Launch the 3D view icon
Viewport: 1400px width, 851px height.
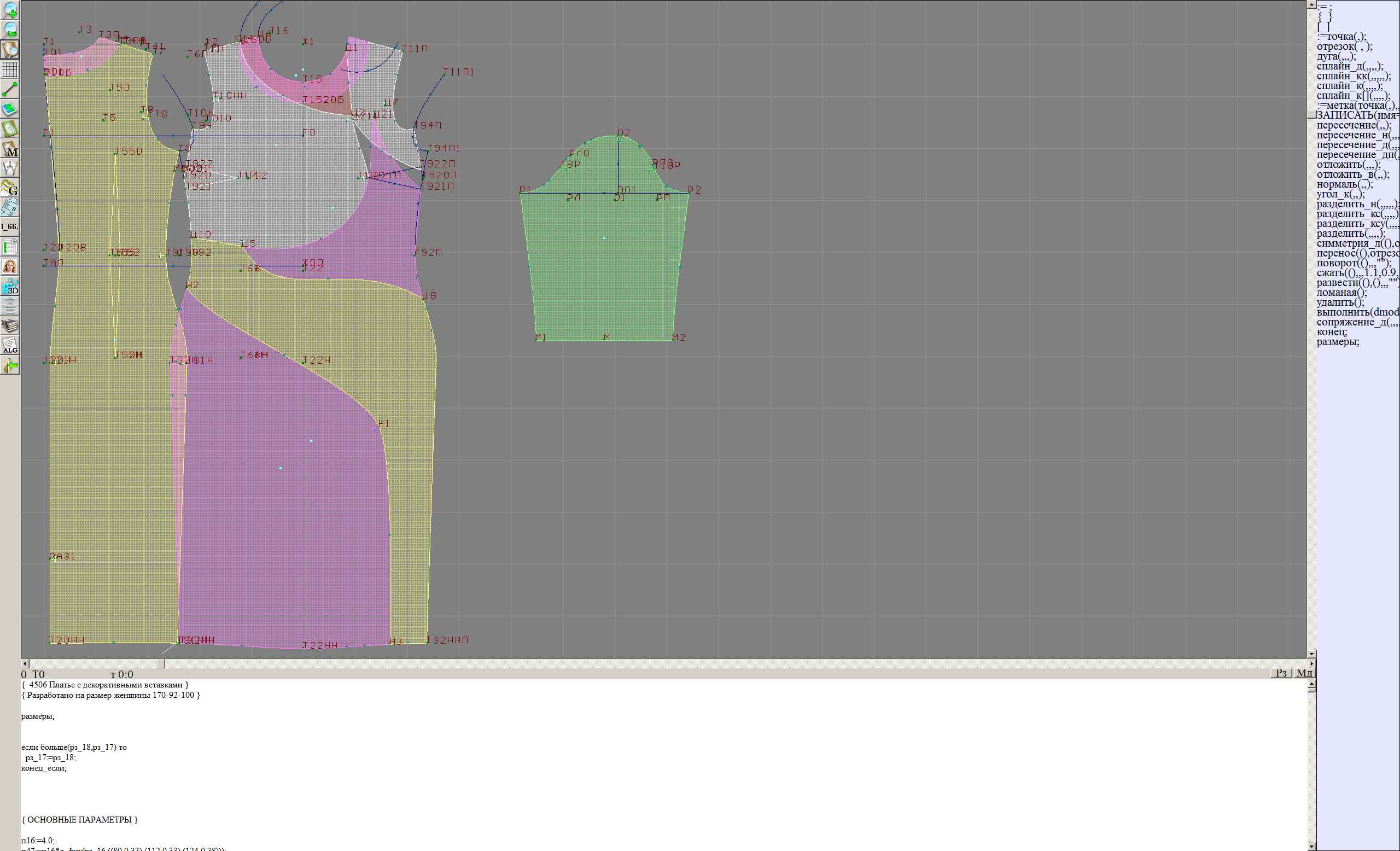tap(10, 287)
